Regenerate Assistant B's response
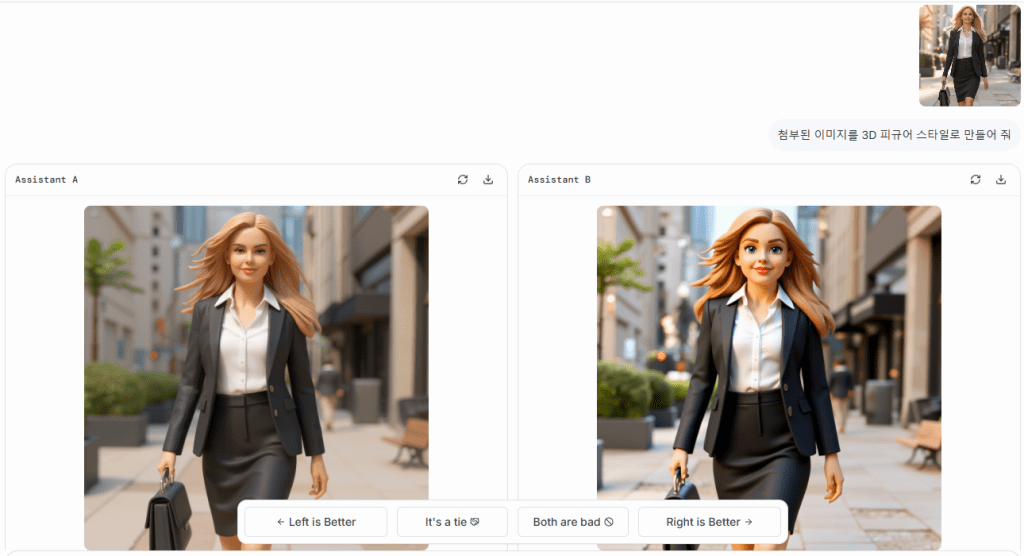Screen dimensions: 1024x556 975,180
